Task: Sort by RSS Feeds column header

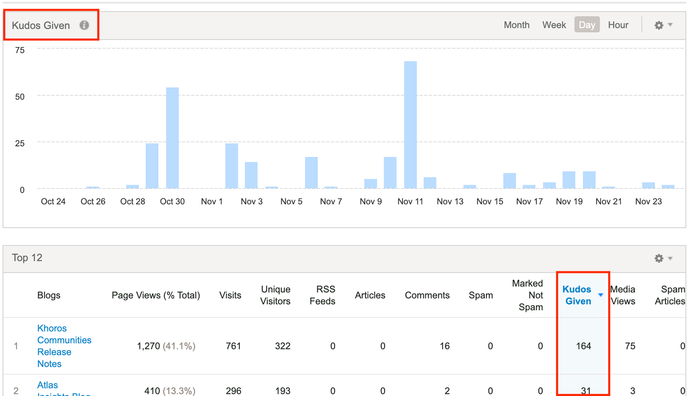Action: [322, 295]
